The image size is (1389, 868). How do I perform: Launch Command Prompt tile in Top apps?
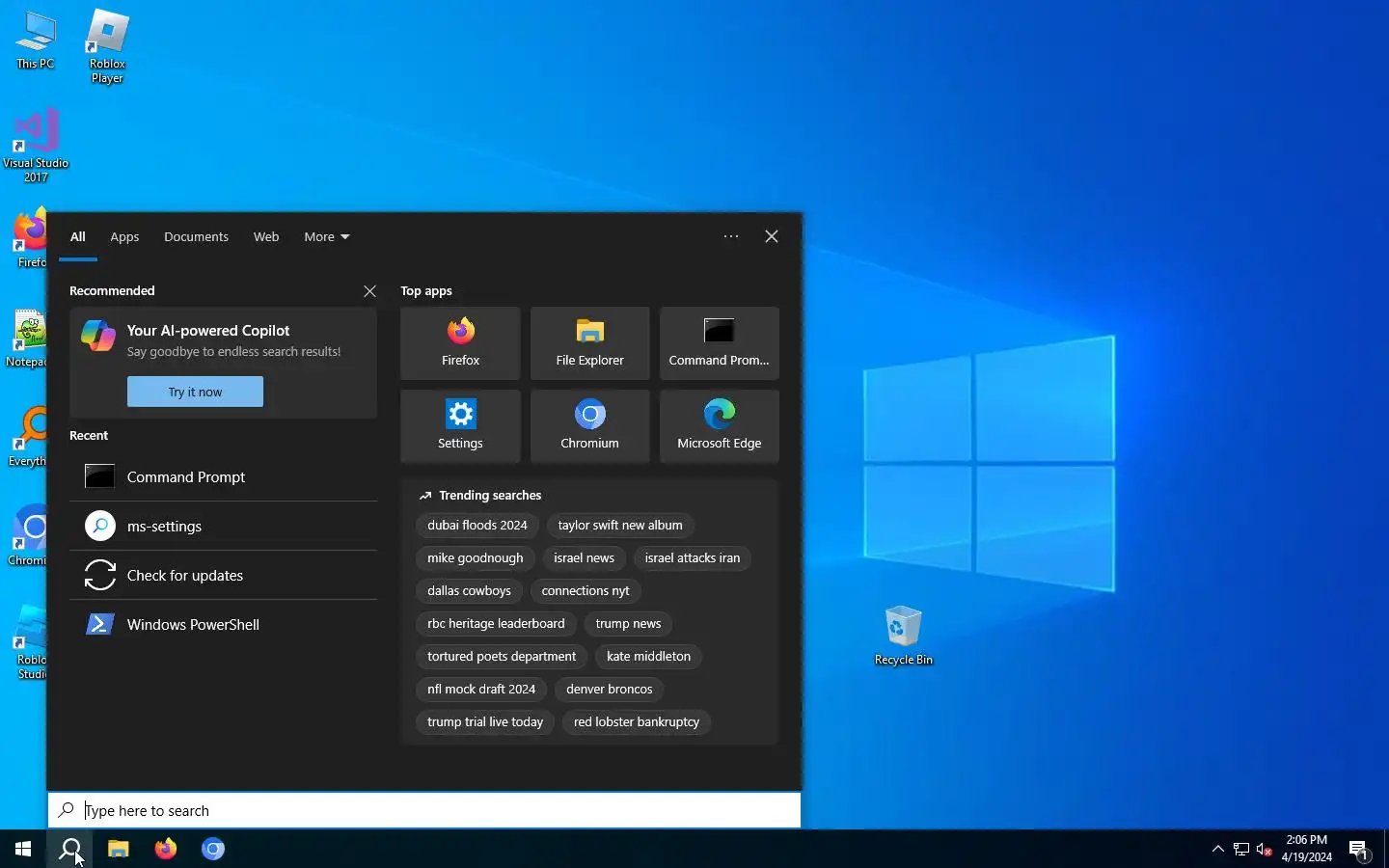pos(719,343)
